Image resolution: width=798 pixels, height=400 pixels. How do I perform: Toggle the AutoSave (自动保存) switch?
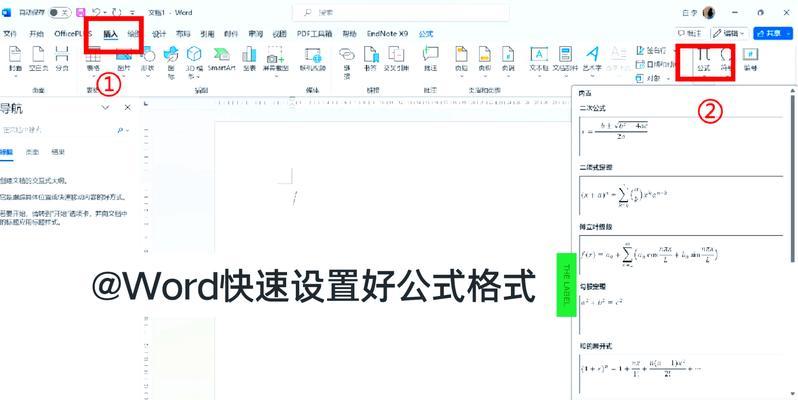pyautogui.click(x=60, y=12)
